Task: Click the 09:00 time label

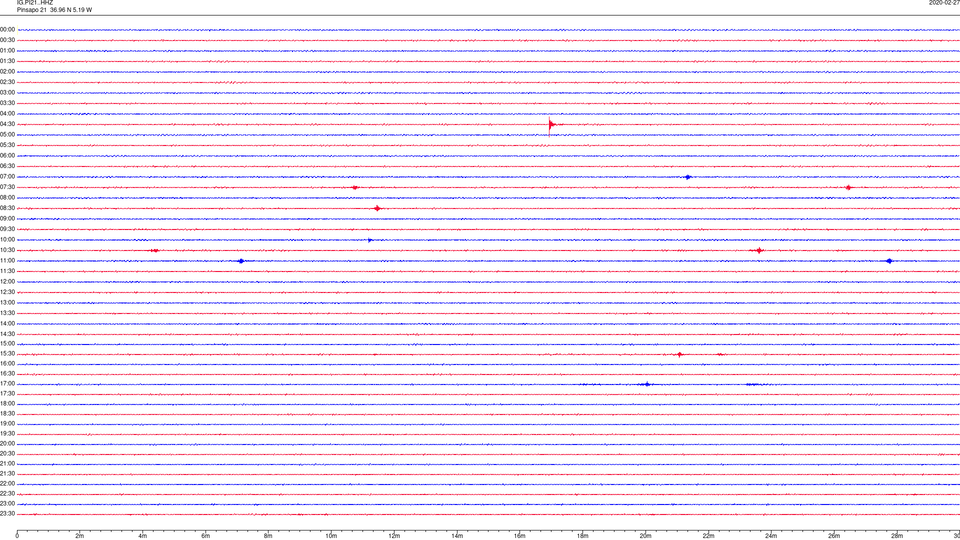Action: pyautogui.click(x=7, y=219)
